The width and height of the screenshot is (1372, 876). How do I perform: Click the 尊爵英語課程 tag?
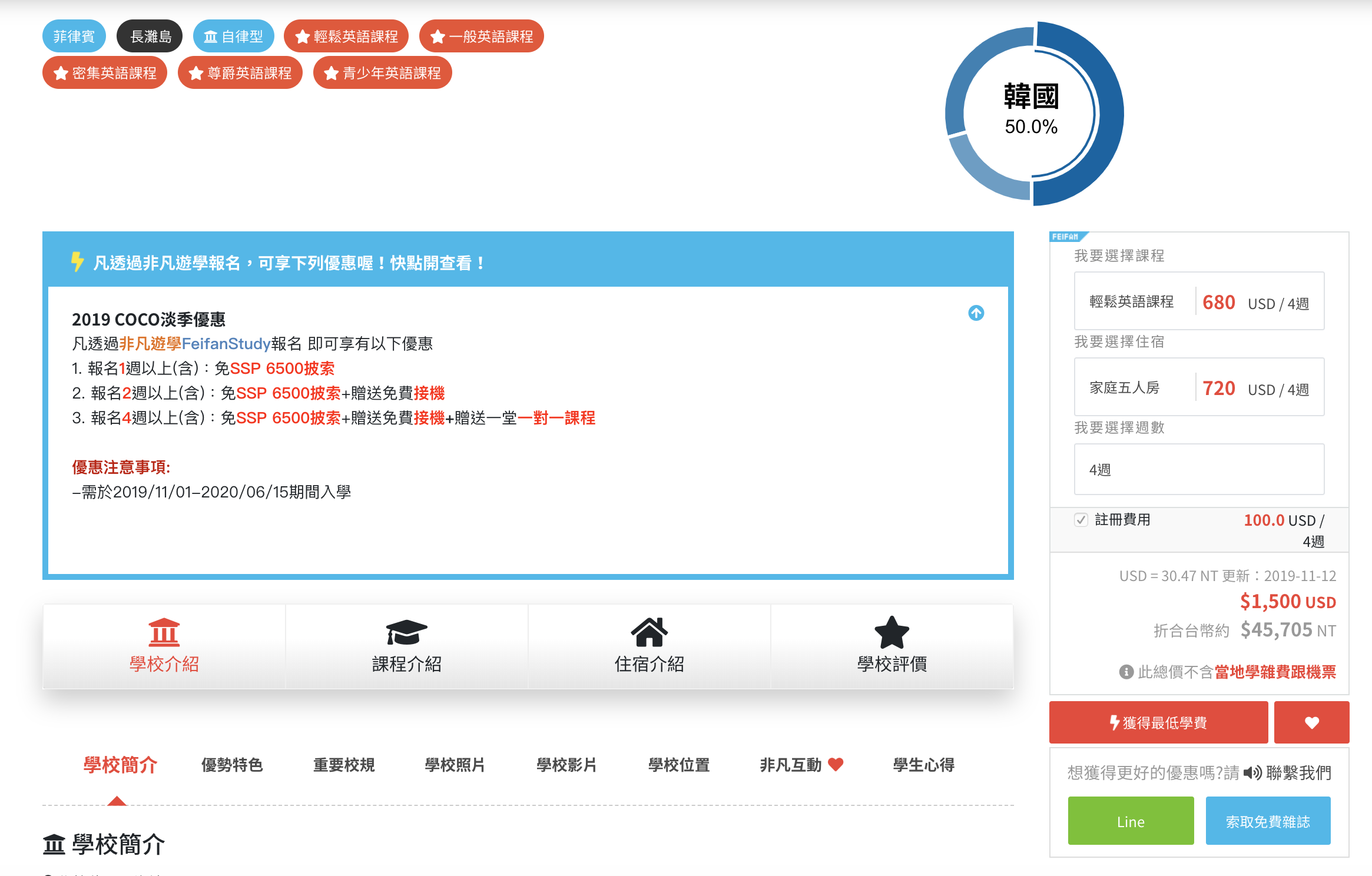(240, 73)
